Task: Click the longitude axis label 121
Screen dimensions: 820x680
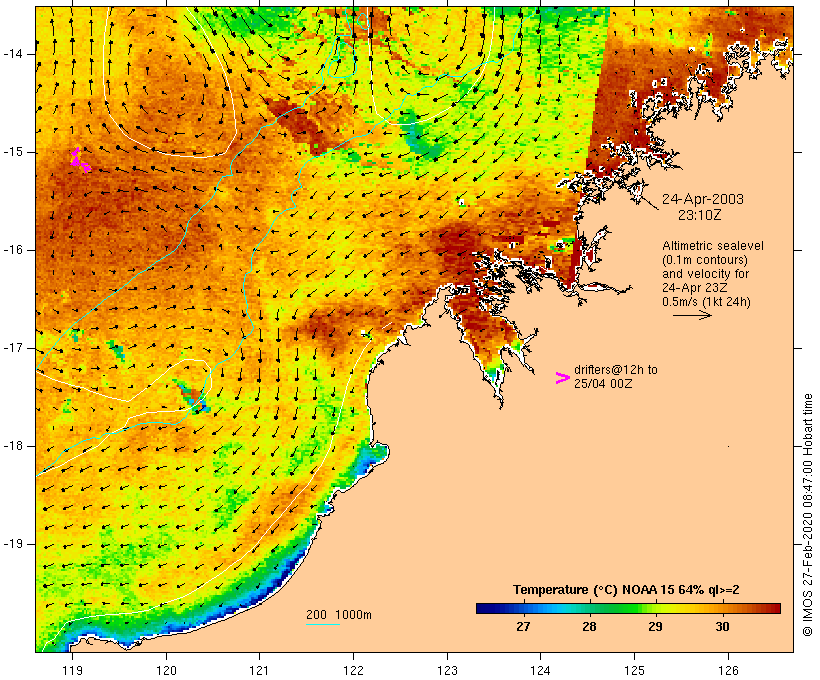Action: pyautogui.click(x=259, y=670)
